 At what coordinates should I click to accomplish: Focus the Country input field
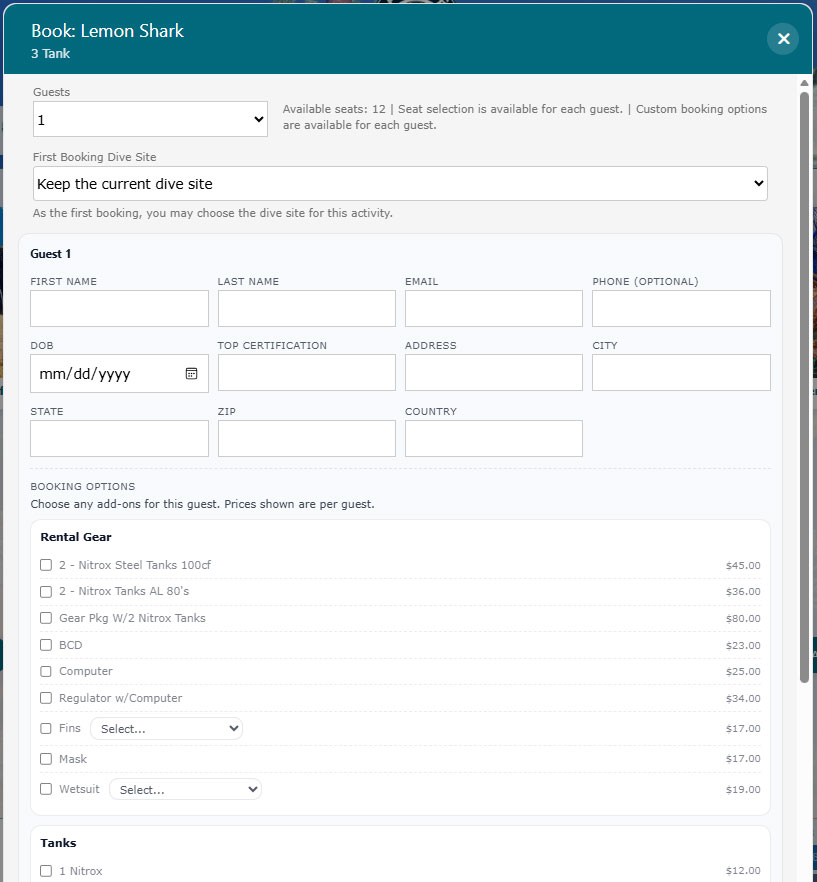point(493,438)
